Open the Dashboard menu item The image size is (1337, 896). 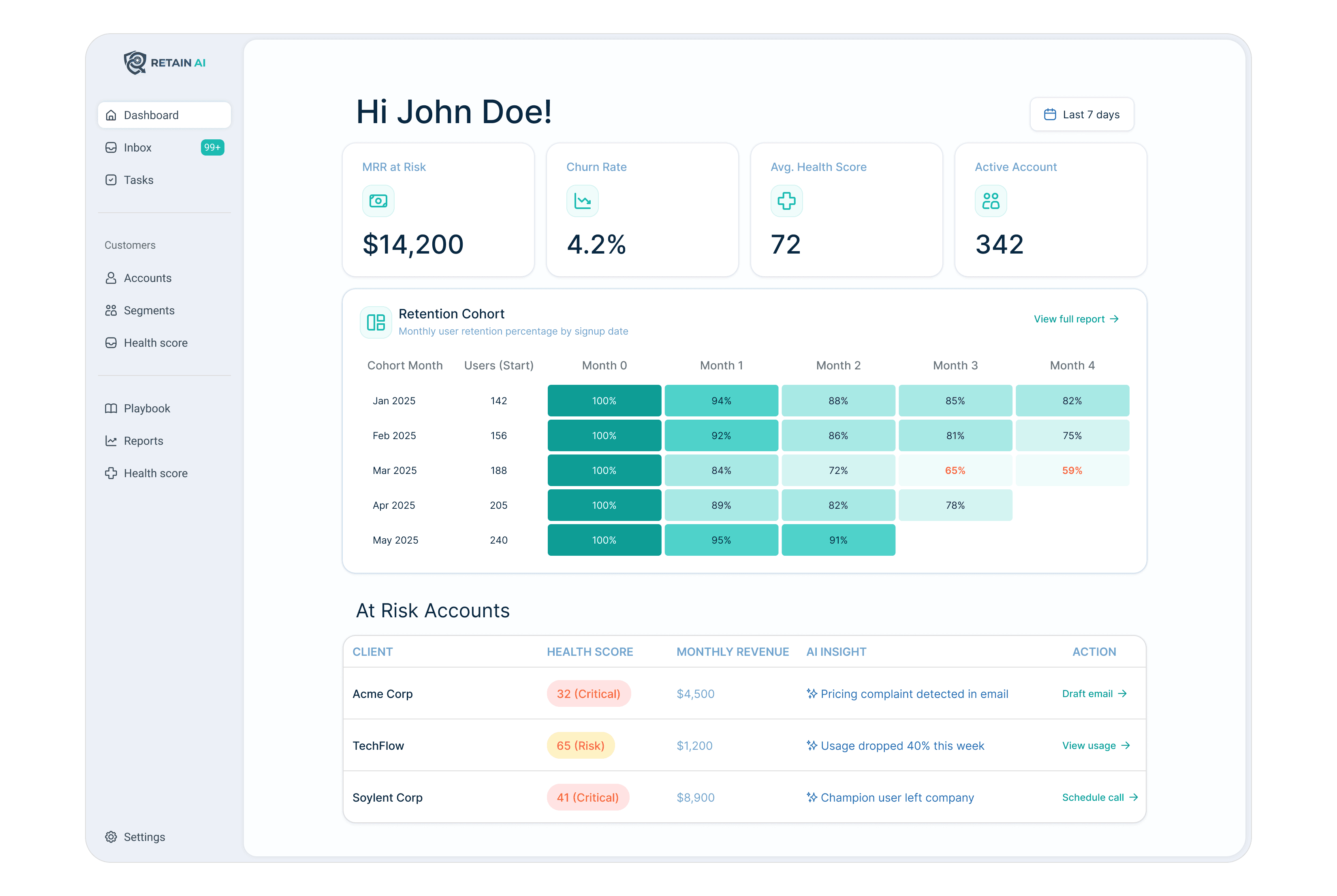coord(164,115)
